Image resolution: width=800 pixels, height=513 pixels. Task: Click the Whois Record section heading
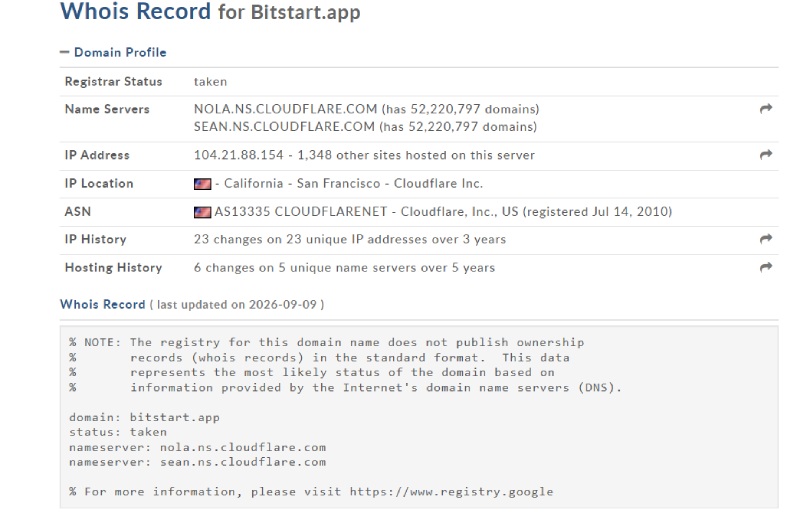103,304
